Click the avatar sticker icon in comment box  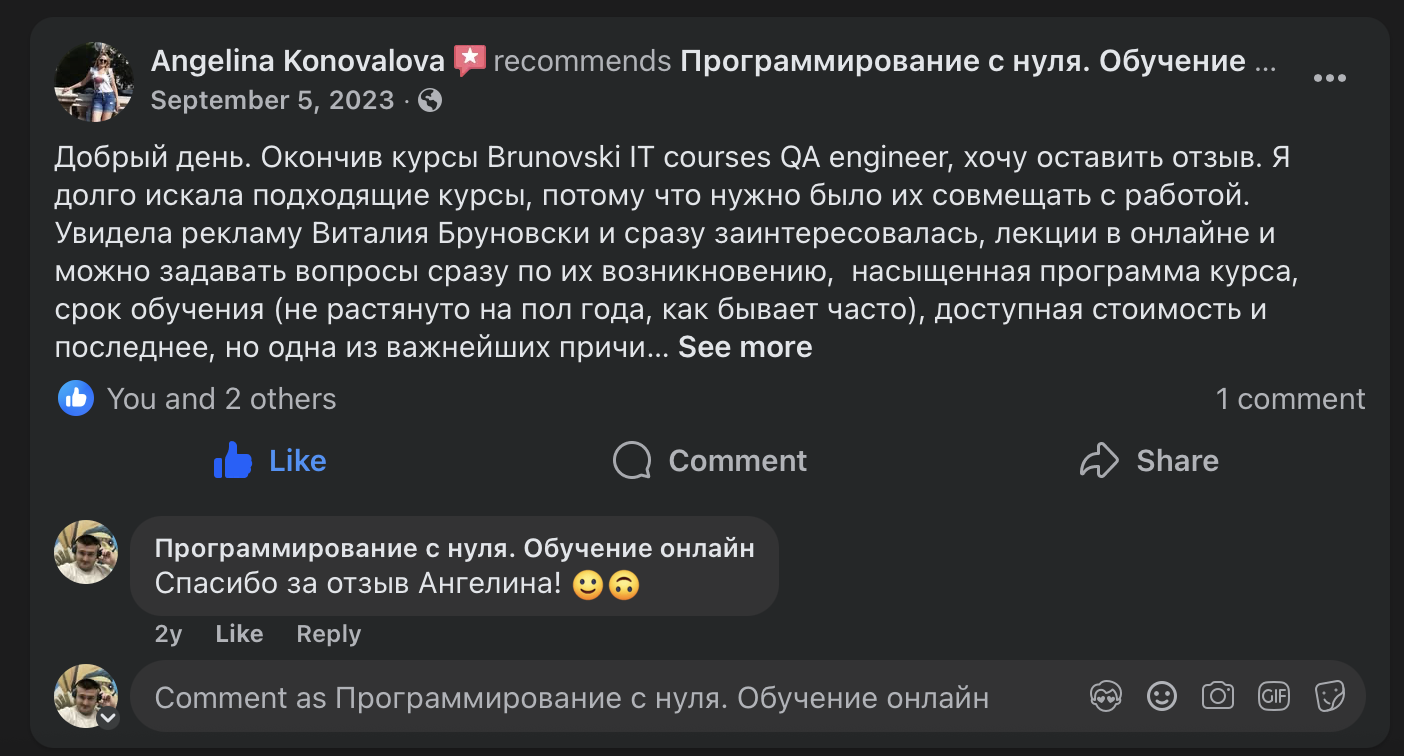point(1105,694)
